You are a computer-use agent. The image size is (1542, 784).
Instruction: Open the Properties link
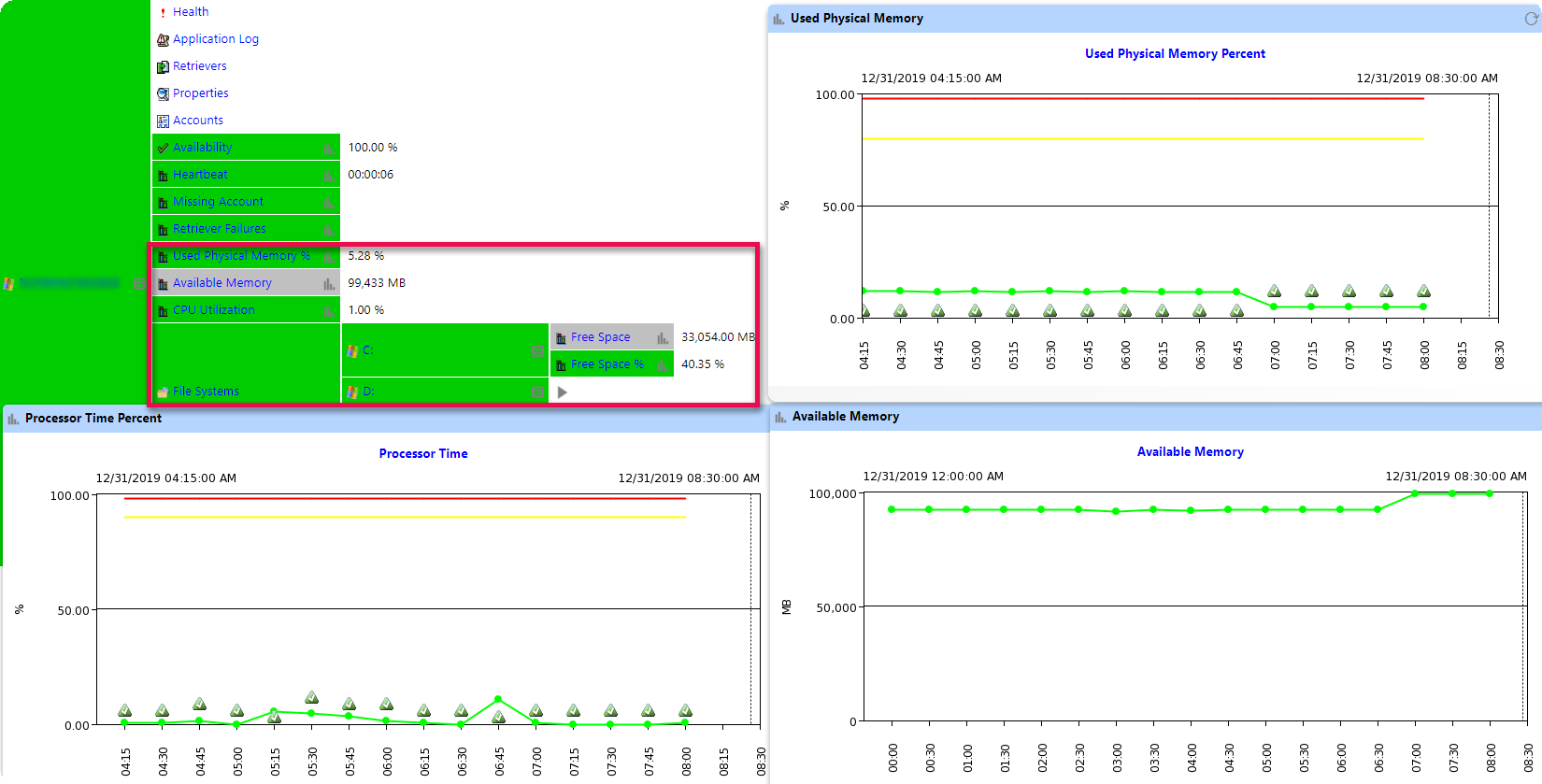click(200, 93)
